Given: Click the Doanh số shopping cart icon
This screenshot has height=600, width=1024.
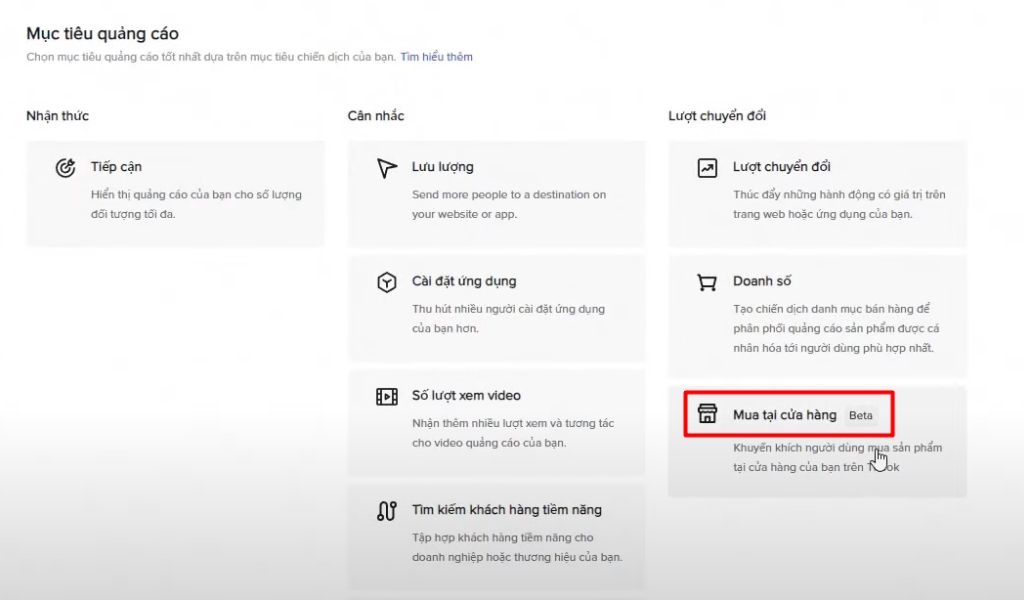Looking at the screenshot, I should click(707, 282).
